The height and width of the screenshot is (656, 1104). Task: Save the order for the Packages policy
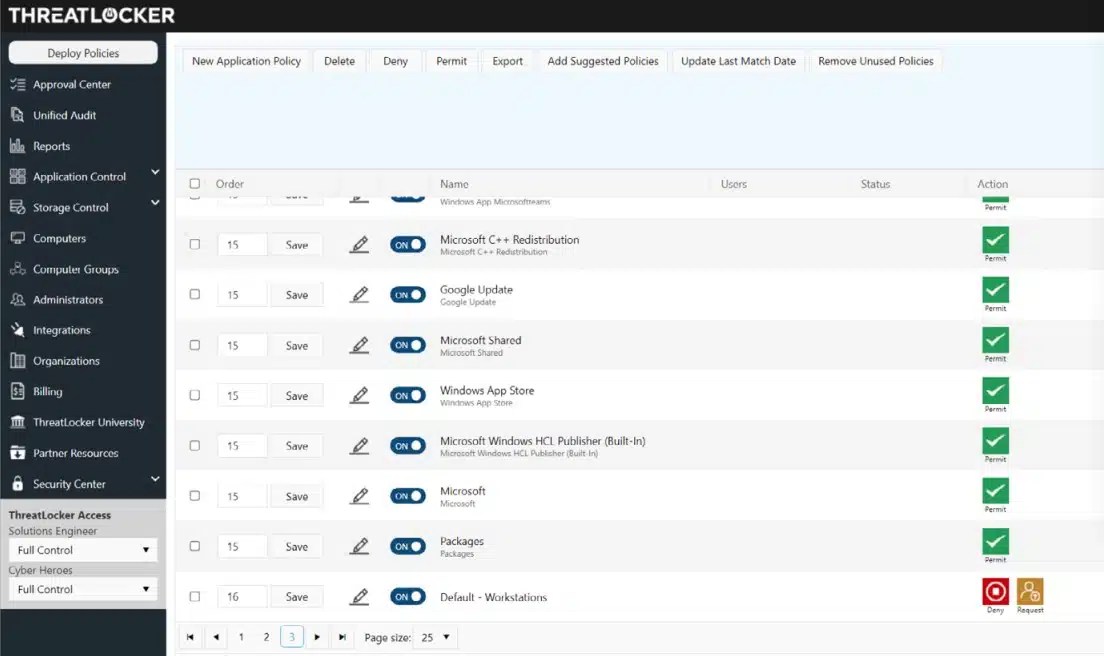pyautogui.click(x=296, y=546)
